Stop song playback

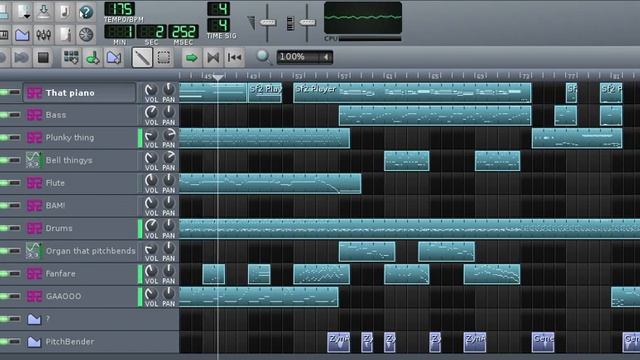[43, 58]
